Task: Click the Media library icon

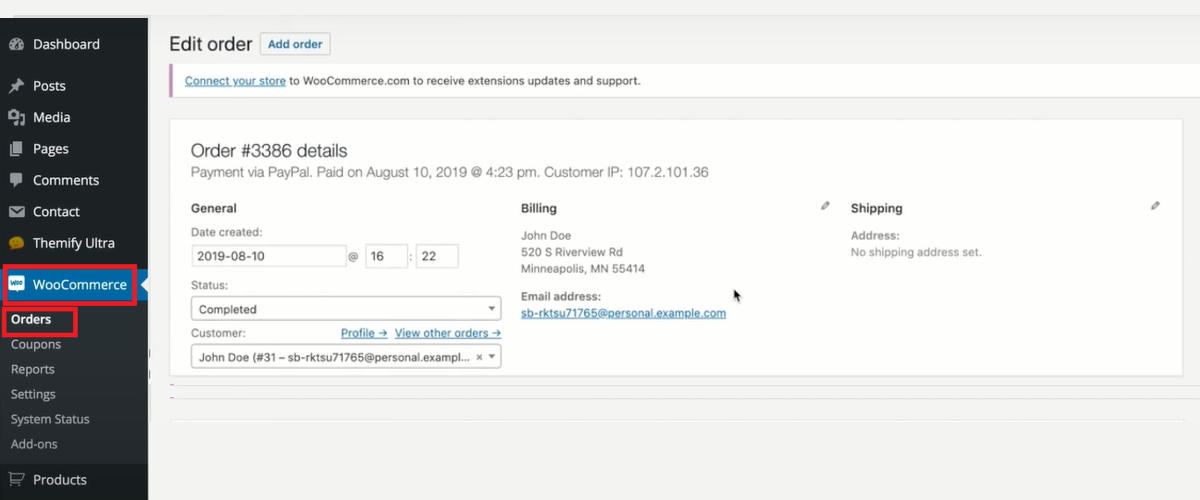Action: click(16, 117)
